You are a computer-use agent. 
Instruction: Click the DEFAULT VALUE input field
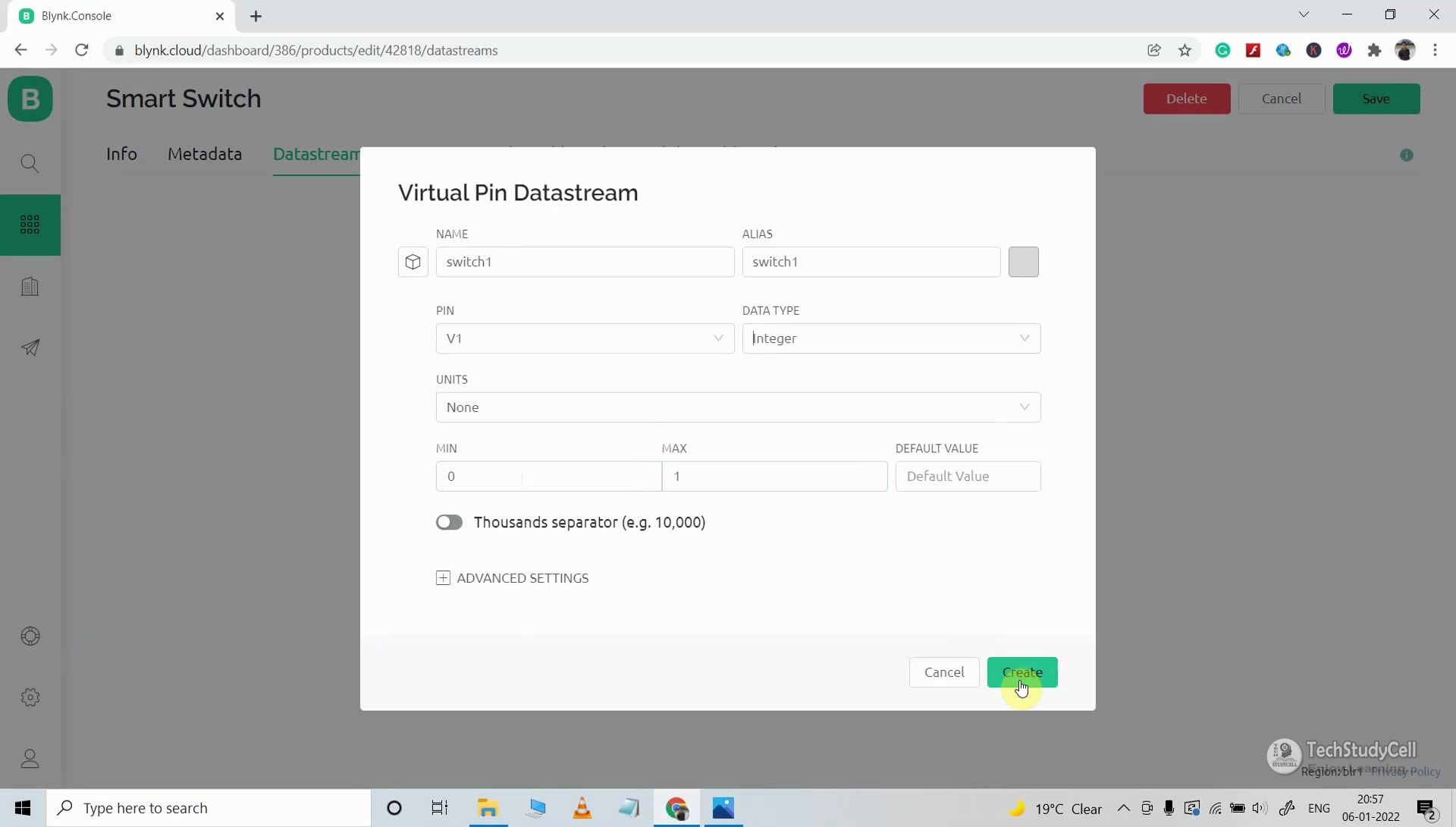coord(966,476)
